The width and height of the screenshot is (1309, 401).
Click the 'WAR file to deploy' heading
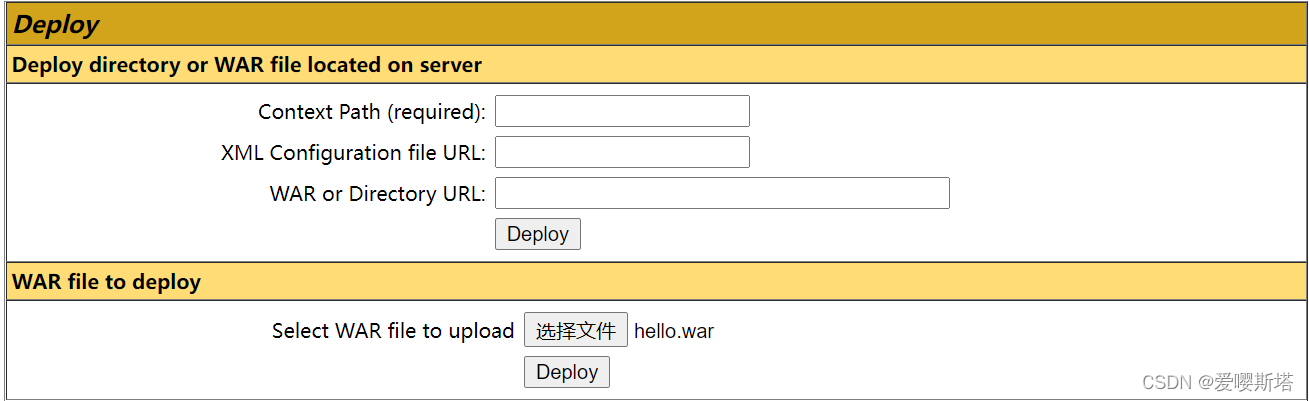tap(107, 282)
